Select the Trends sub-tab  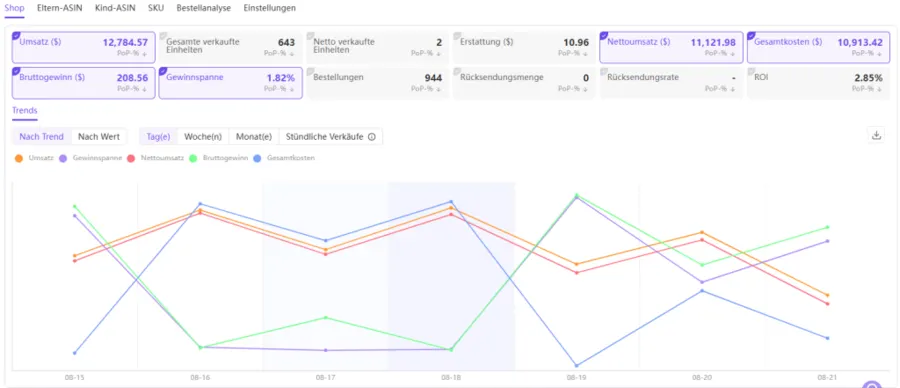(x=25, y=111)
